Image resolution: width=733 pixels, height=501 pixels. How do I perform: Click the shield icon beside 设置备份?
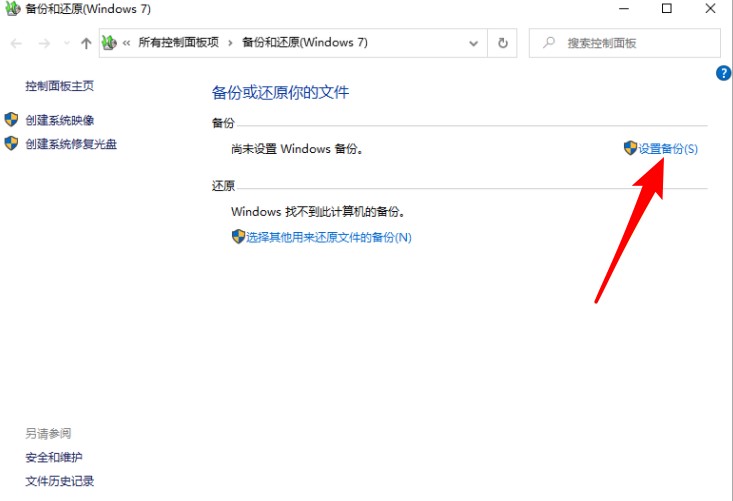(x=630, y=148)
